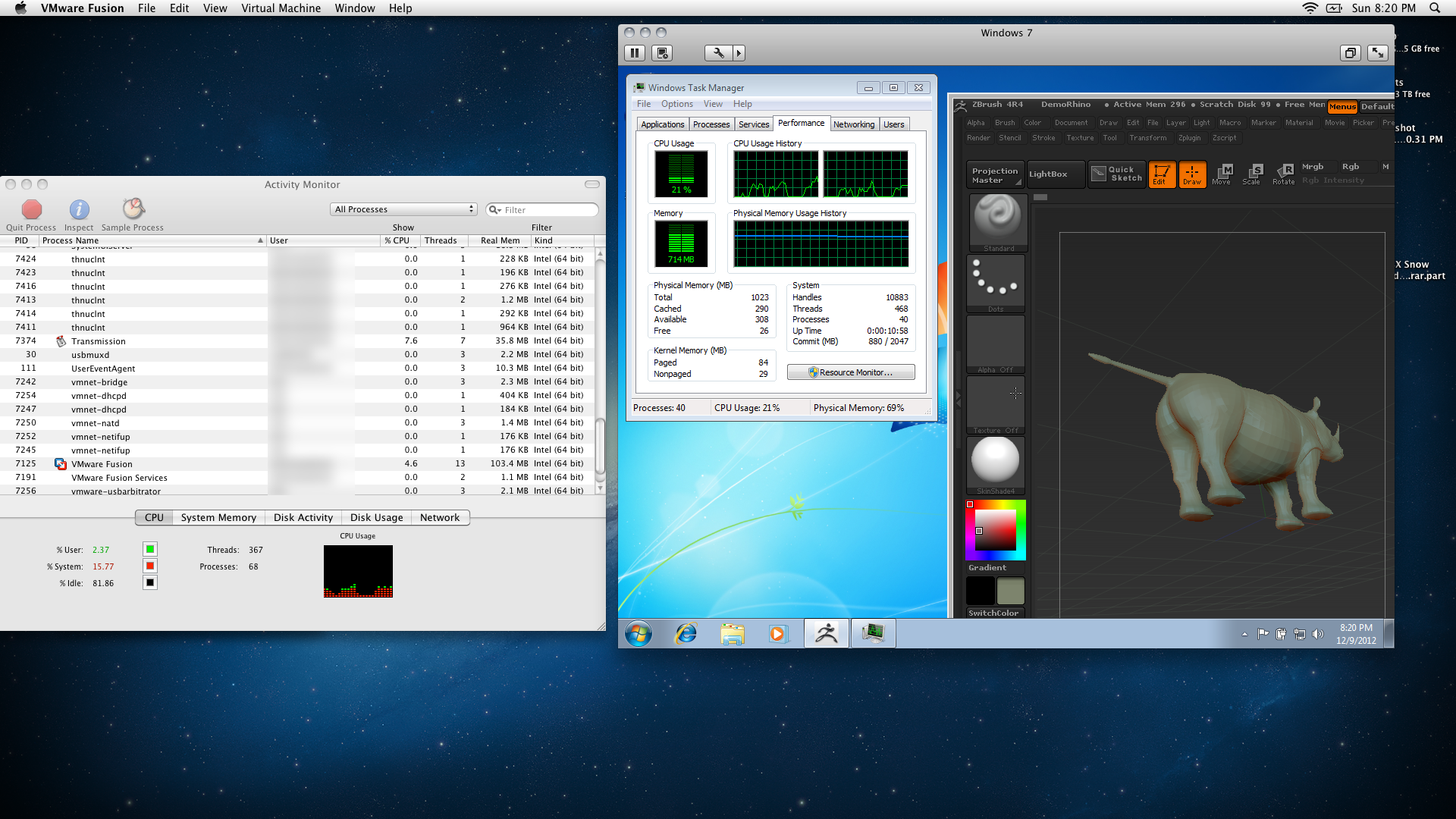The image size is (1456, 819).
Task: Click the Quit Process stop icon
Action: click(x=31, y=209)
